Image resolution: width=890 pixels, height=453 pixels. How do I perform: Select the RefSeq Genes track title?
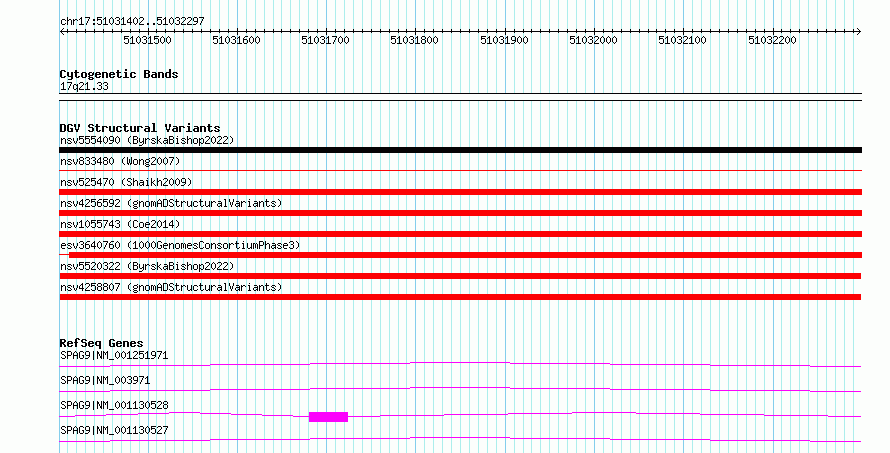click(x=102, y=343)
